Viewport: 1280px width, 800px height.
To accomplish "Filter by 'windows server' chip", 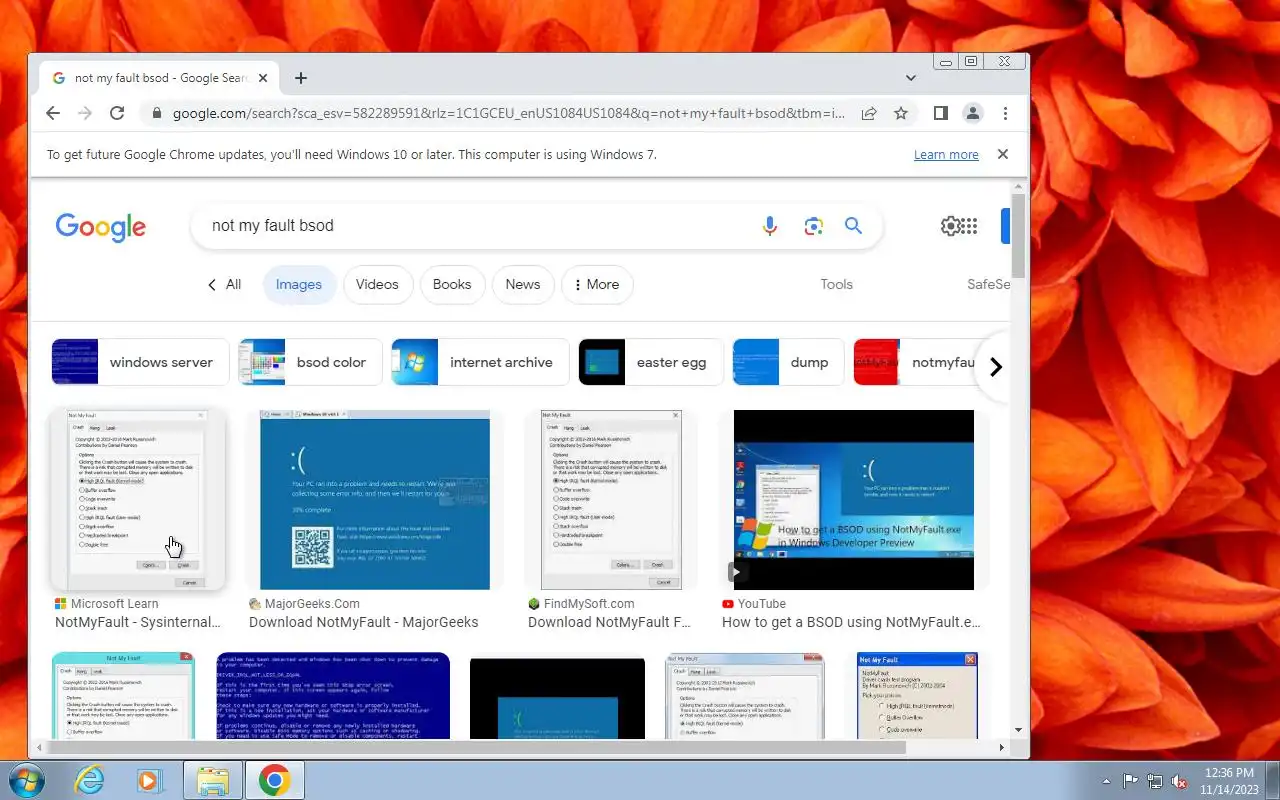I will [140, 362].
